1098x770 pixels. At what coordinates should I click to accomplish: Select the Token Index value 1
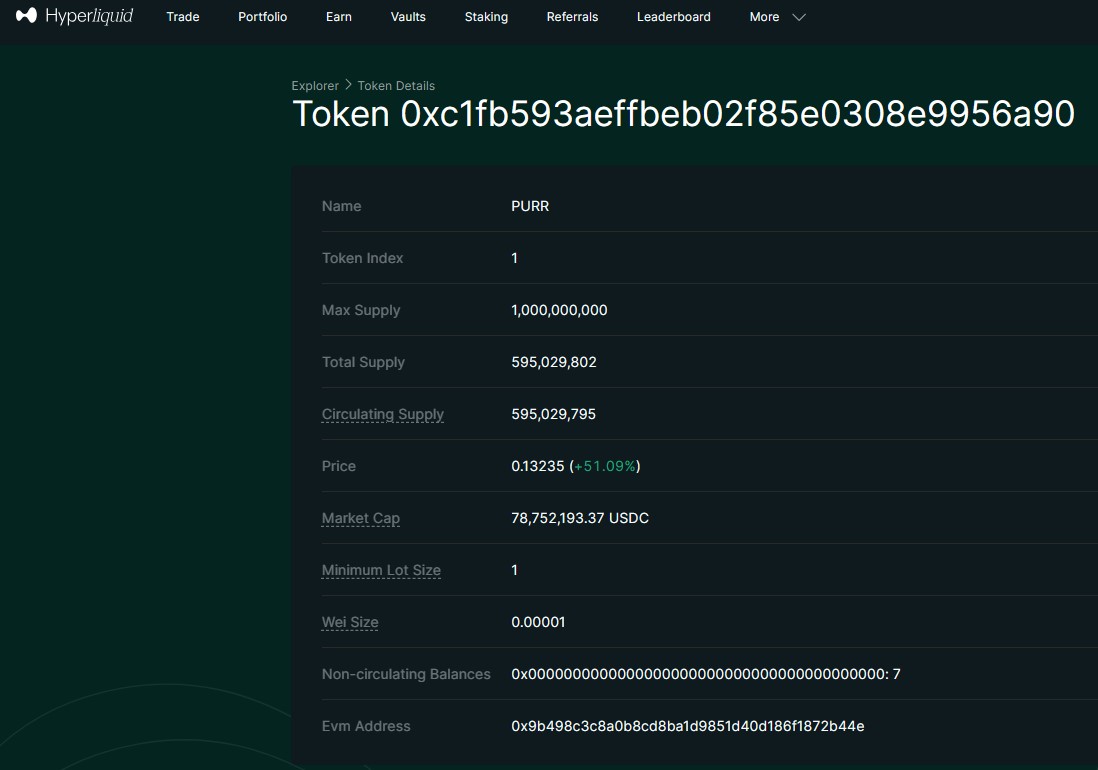pos(515,258)
